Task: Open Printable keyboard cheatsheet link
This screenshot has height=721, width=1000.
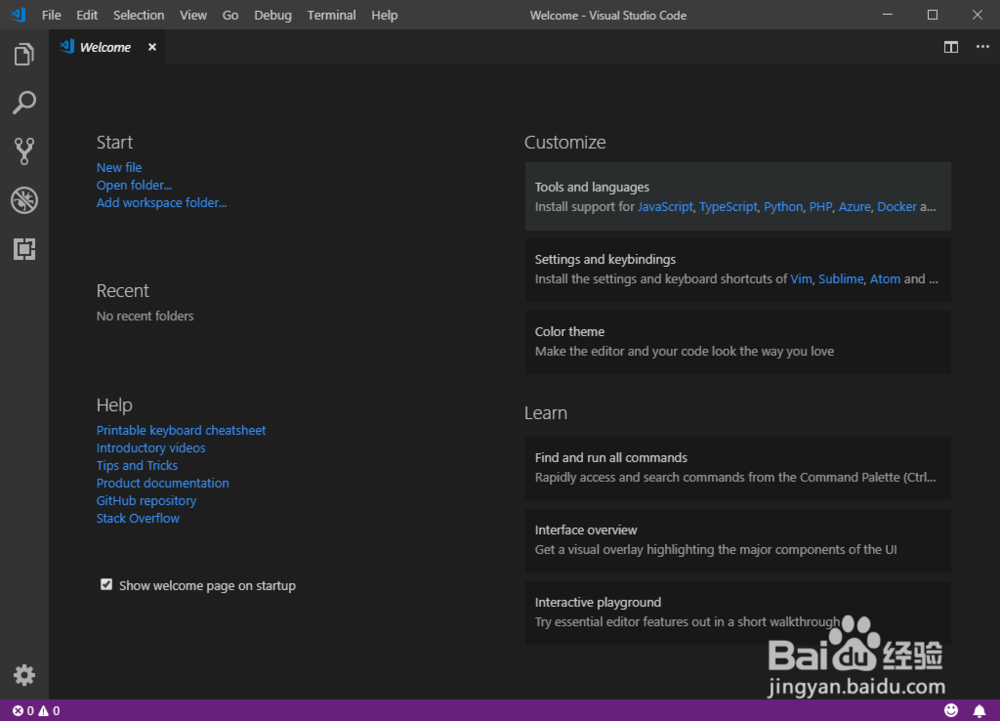Action: tap(181, 431)
